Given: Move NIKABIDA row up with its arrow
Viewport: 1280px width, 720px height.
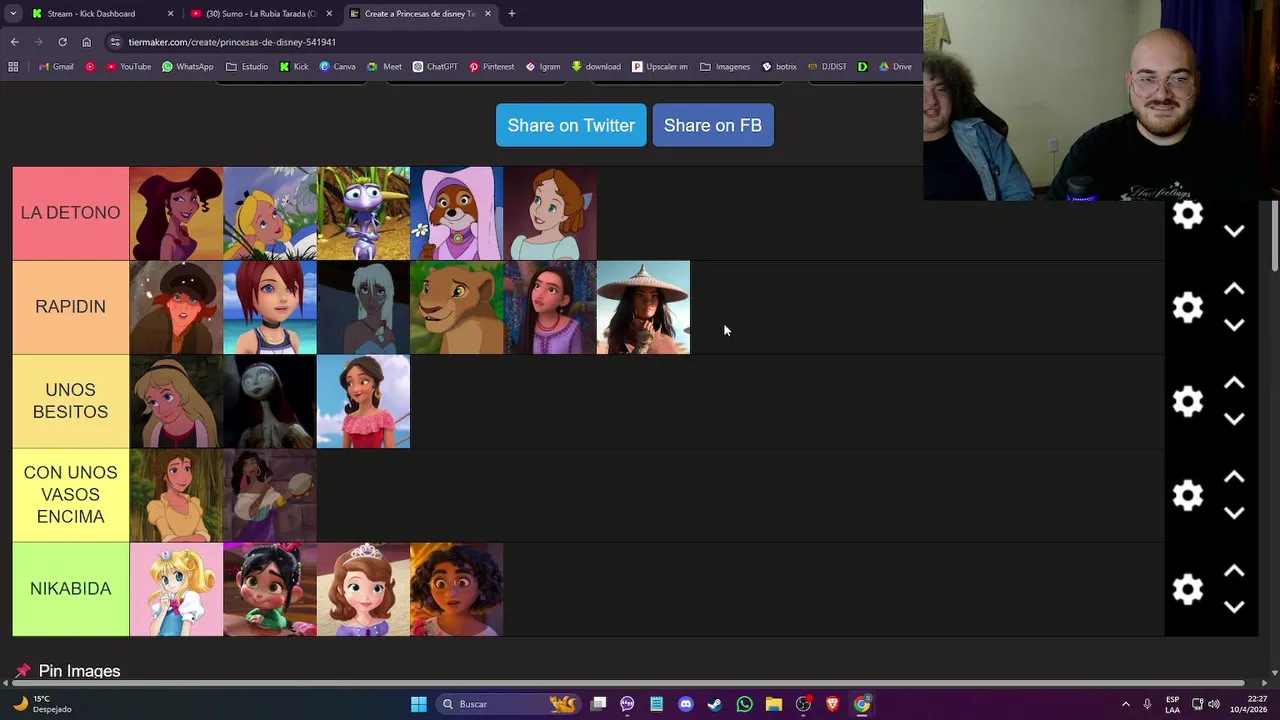Looking at the screenshot, I should (x=1234, y=571).
